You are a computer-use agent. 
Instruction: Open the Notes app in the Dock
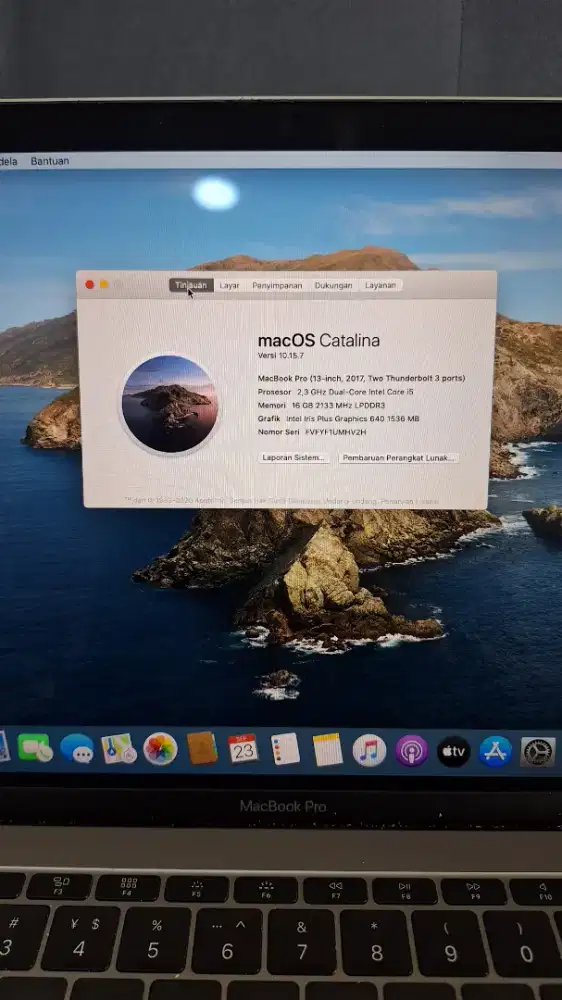pos(327,749)
